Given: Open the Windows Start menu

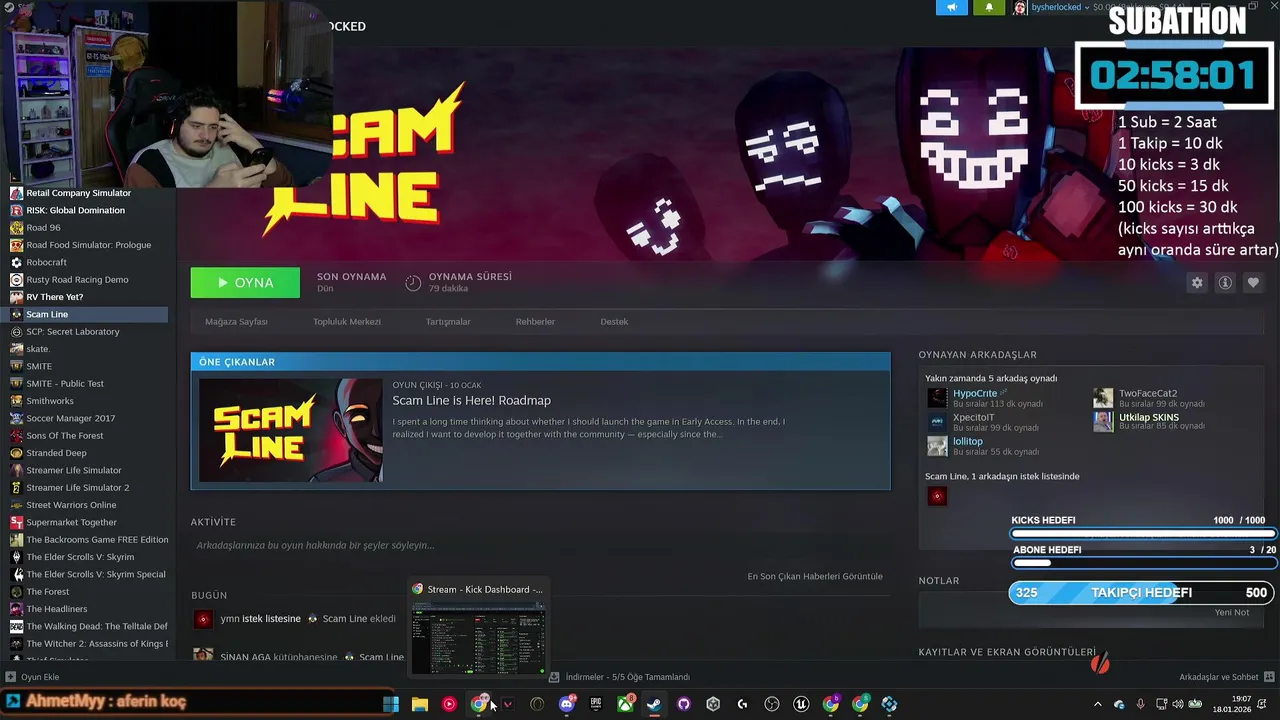Looking at the screenshot, I should [x=391, y=704].
